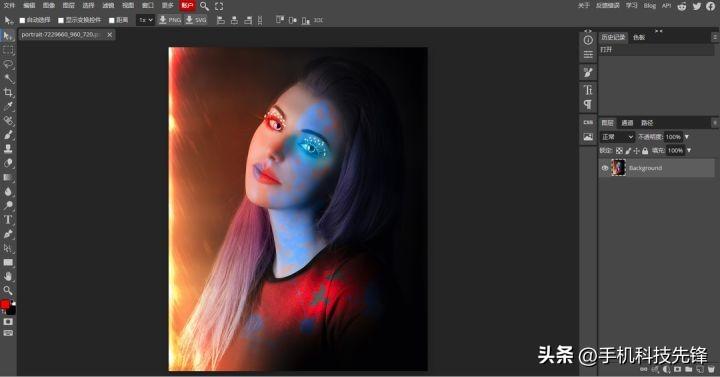
Task: Toggle the auto-select checkbox
Action: 22,20
